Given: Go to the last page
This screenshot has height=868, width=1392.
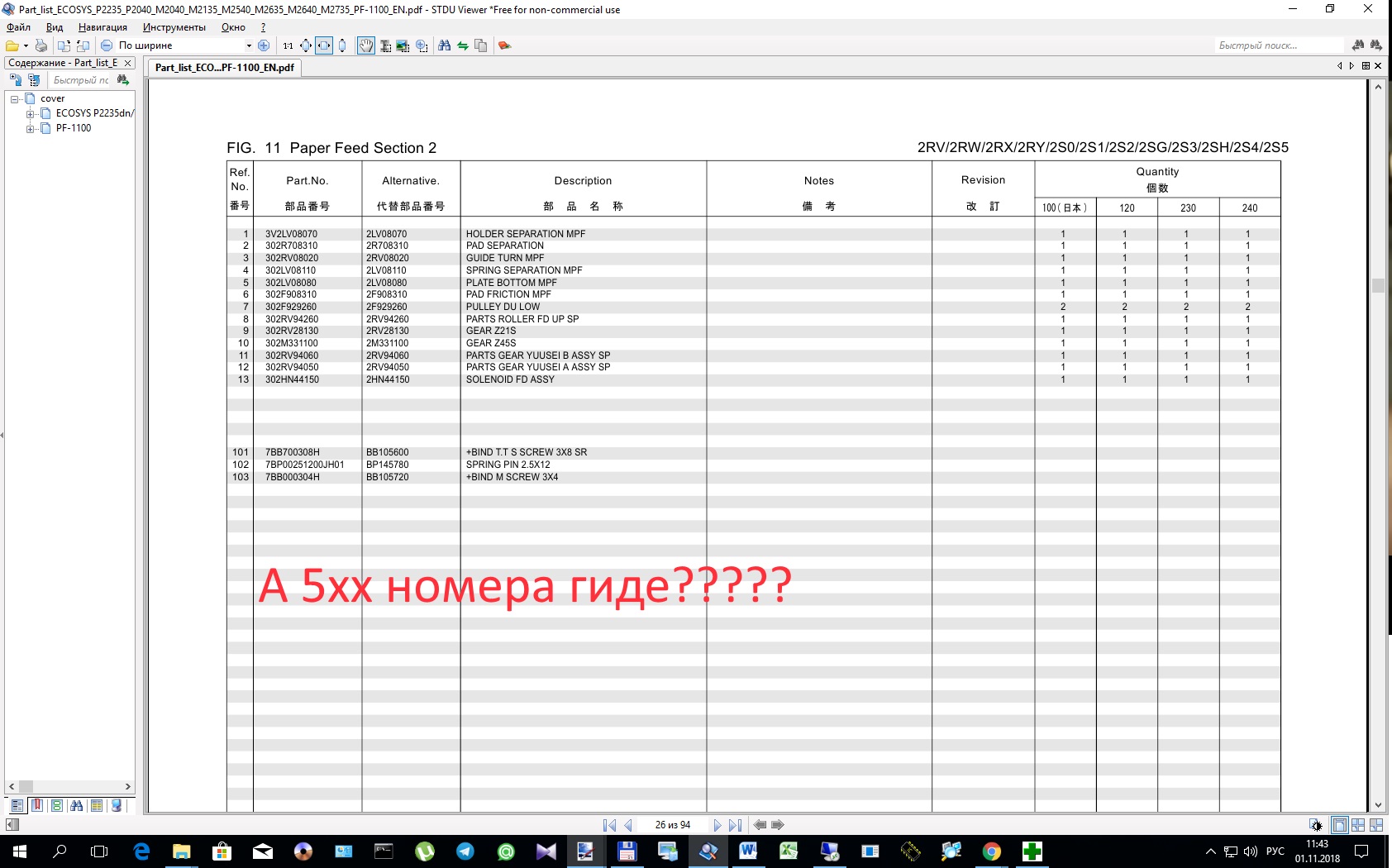Looking at the screenshot, I should pos(735,825).
